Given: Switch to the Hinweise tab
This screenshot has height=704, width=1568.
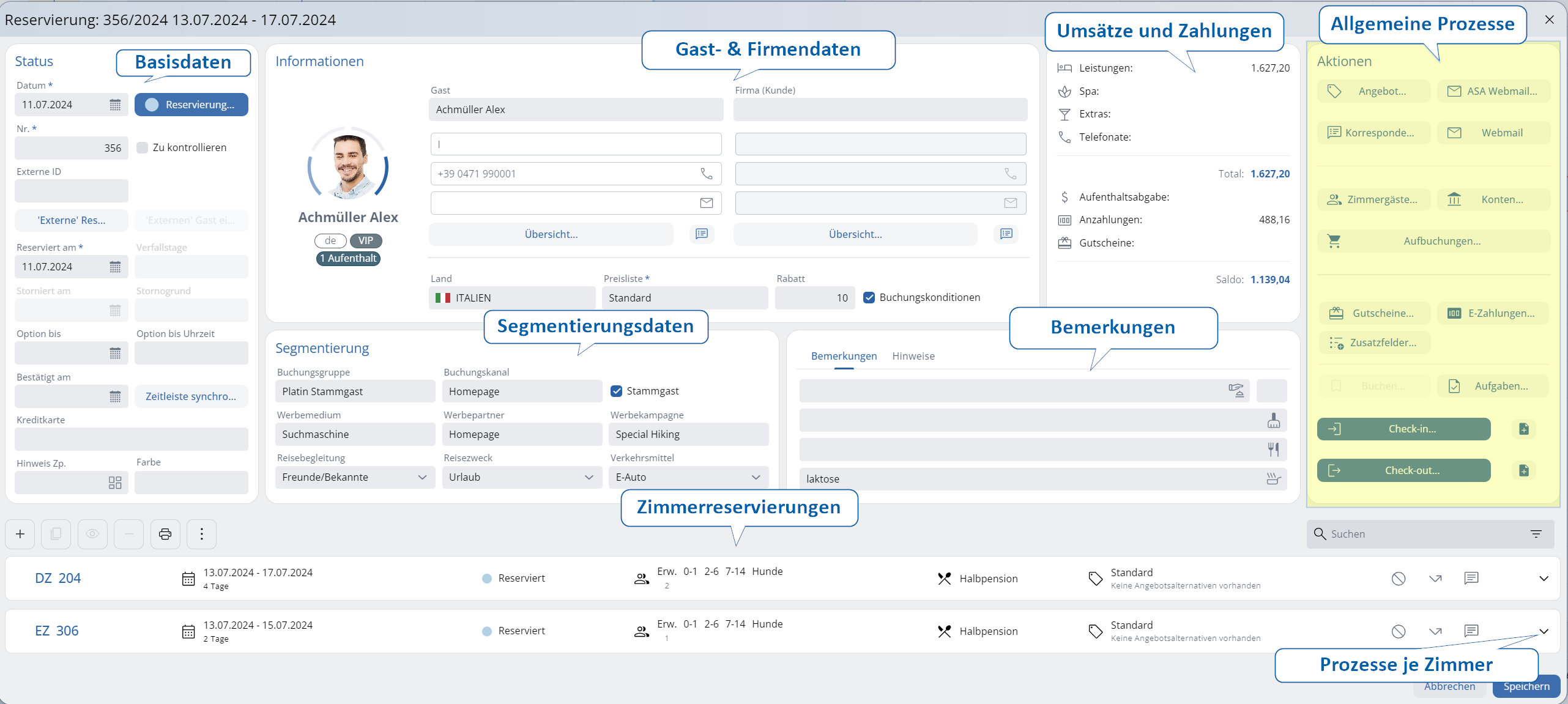Looking at the screenshot, I should pyautogui.click(x=913, y=356).
